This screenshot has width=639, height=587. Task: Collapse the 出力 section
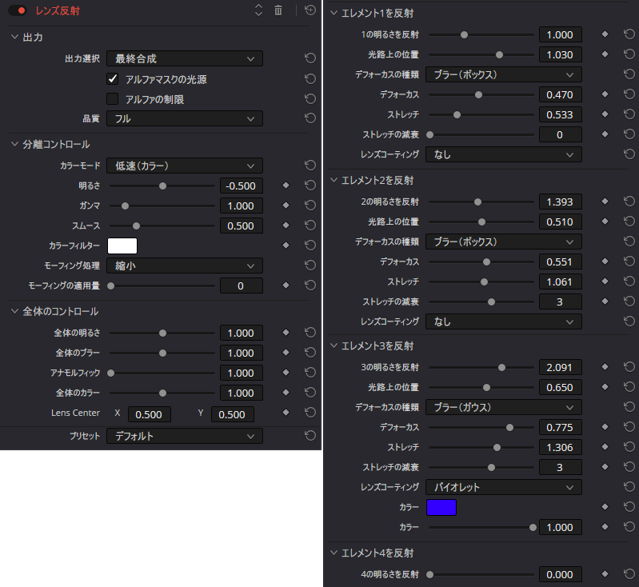pyautogui.click(x=15, y=37)
